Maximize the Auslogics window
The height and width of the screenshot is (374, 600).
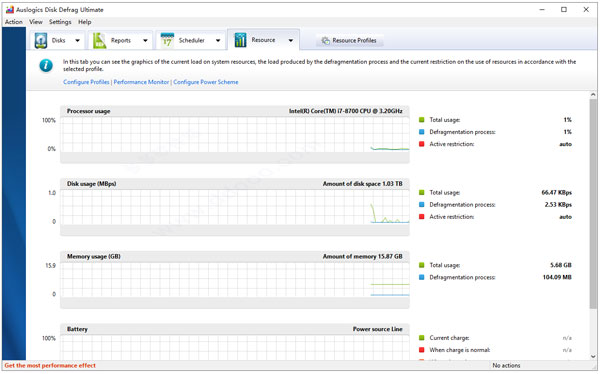(564, 10)
